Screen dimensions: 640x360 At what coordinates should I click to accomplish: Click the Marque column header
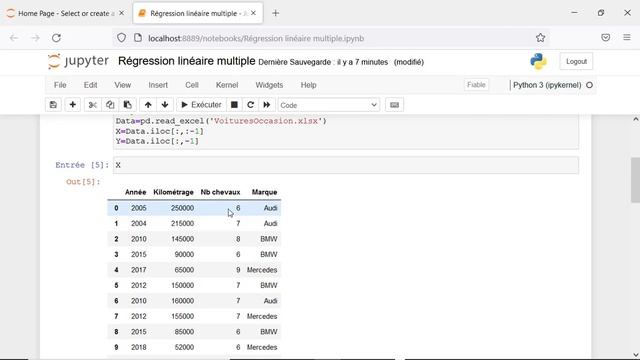[264, 192]
